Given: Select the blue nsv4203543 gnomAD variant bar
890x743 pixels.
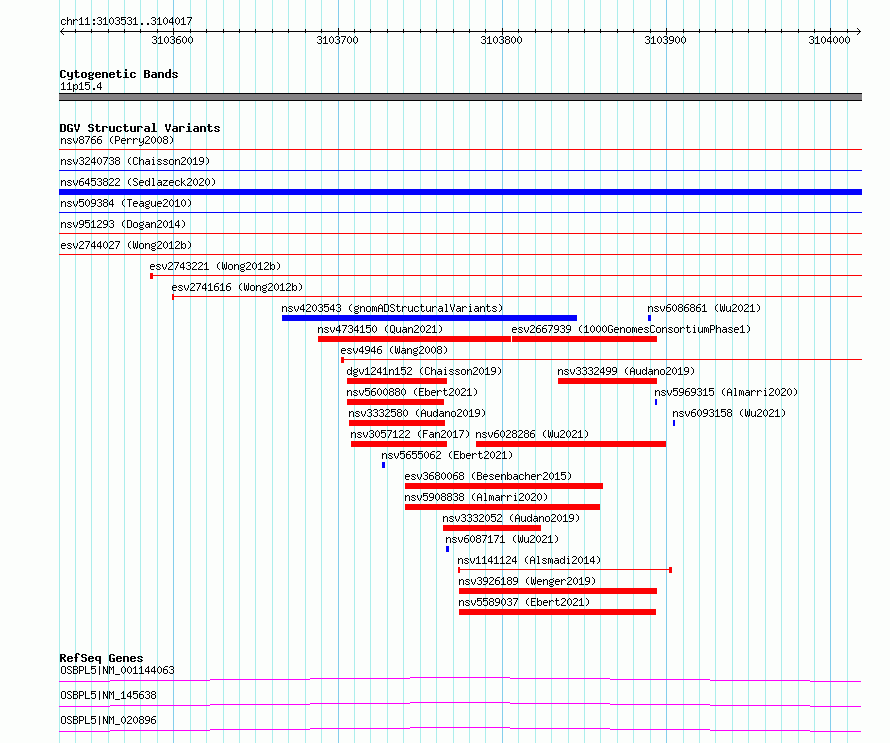Looking at the screenshot, I should [x=429, y=318].
